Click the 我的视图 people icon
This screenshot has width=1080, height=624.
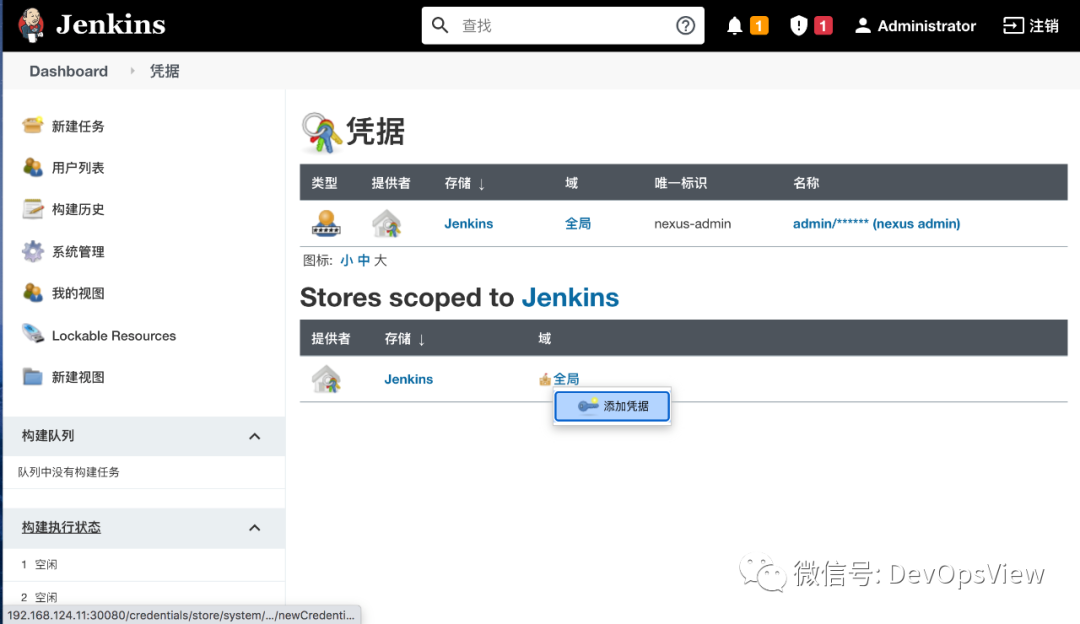(32, 293)
